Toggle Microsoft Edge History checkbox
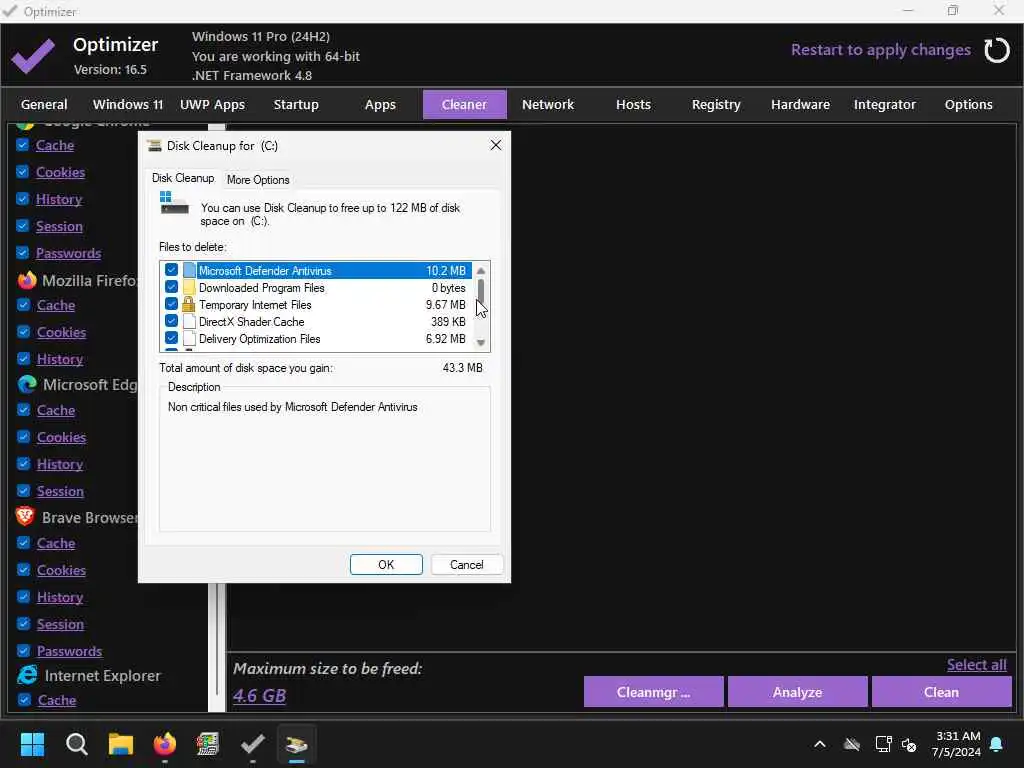Screen dimensions: 1024x768 [24, 464]
